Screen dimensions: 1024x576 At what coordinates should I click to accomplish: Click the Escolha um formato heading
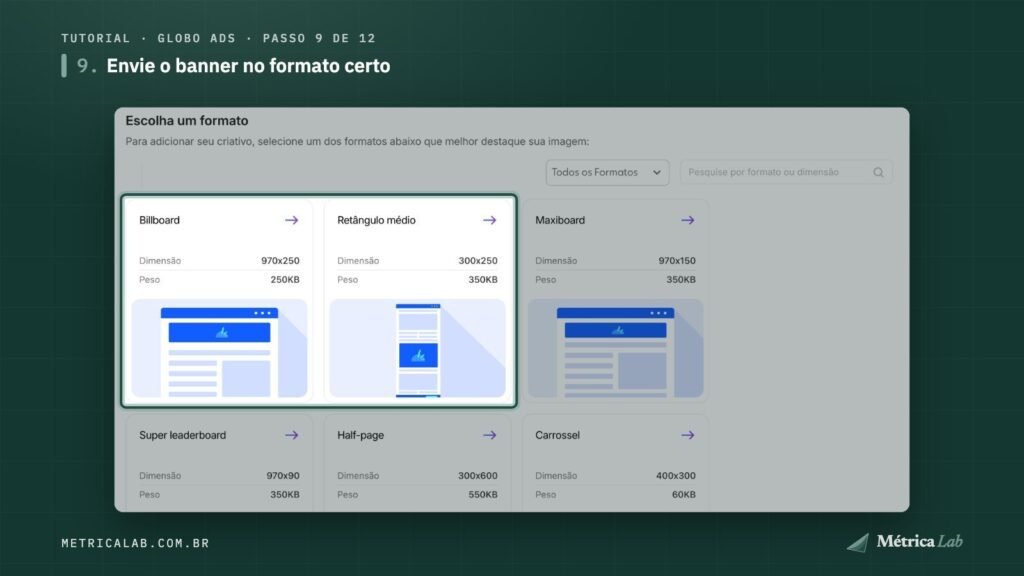(x=187, y=121)
